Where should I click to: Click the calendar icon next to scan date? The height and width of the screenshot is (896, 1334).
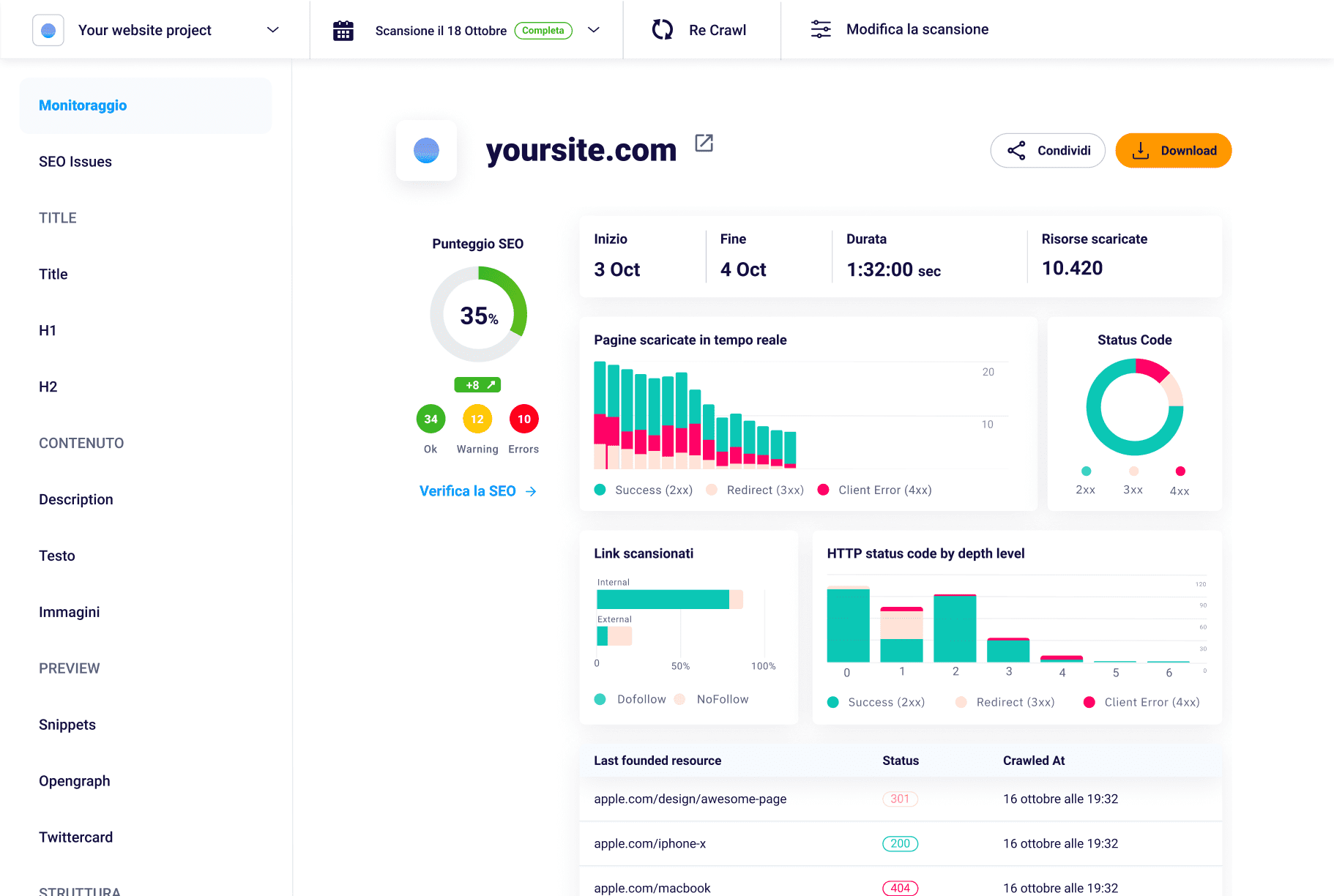pos(343,30)
